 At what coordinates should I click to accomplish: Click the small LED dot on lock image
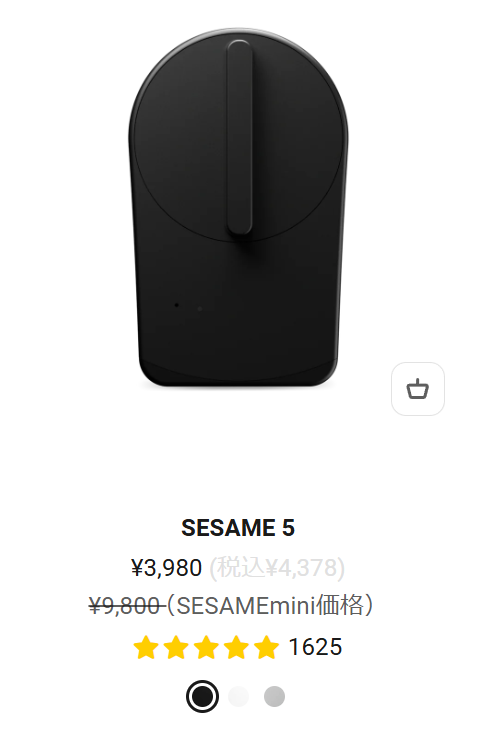tap(176, 305)
